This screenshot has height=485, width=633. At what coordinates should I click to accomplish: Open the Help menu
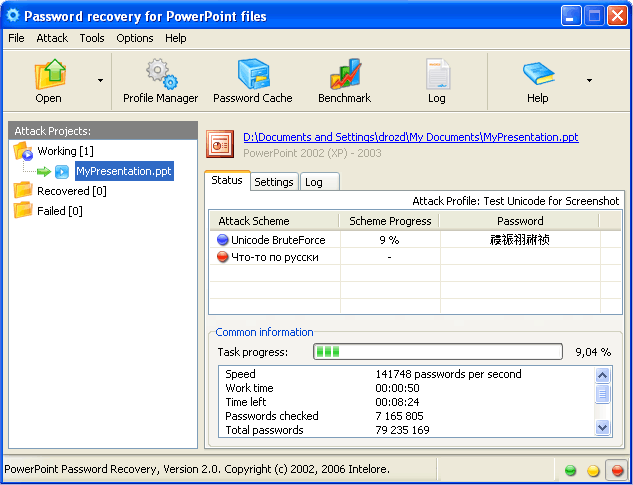[x=176, y=38]
